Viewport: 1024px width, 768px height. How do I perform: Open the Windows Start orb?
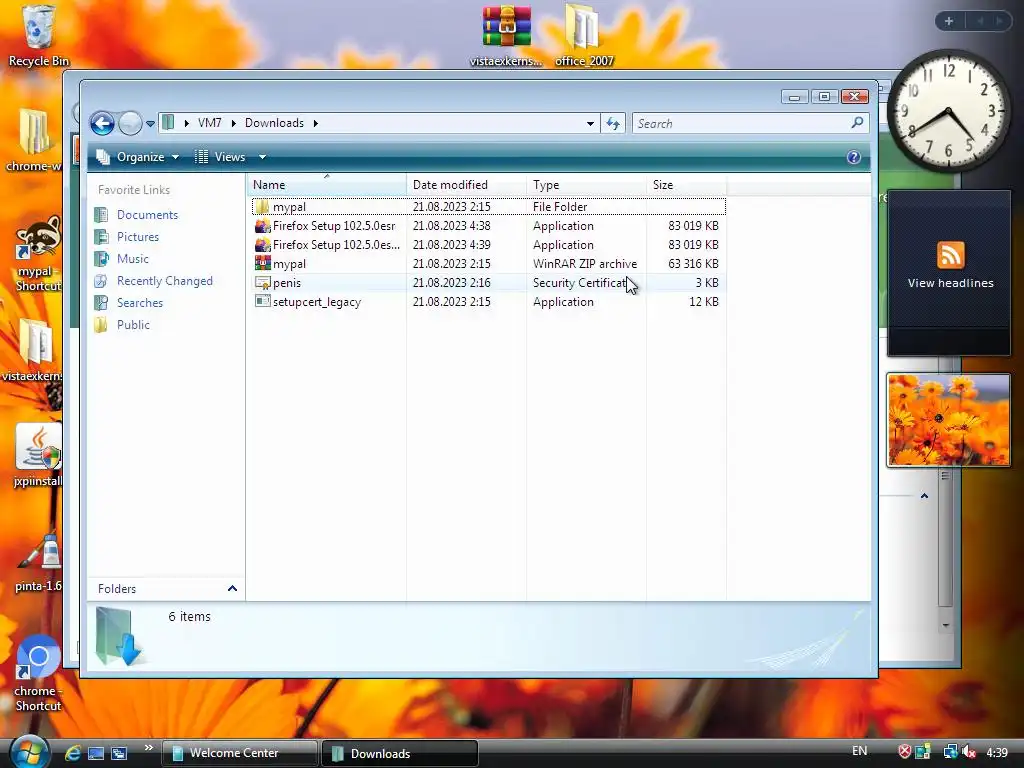coord(28,752)
